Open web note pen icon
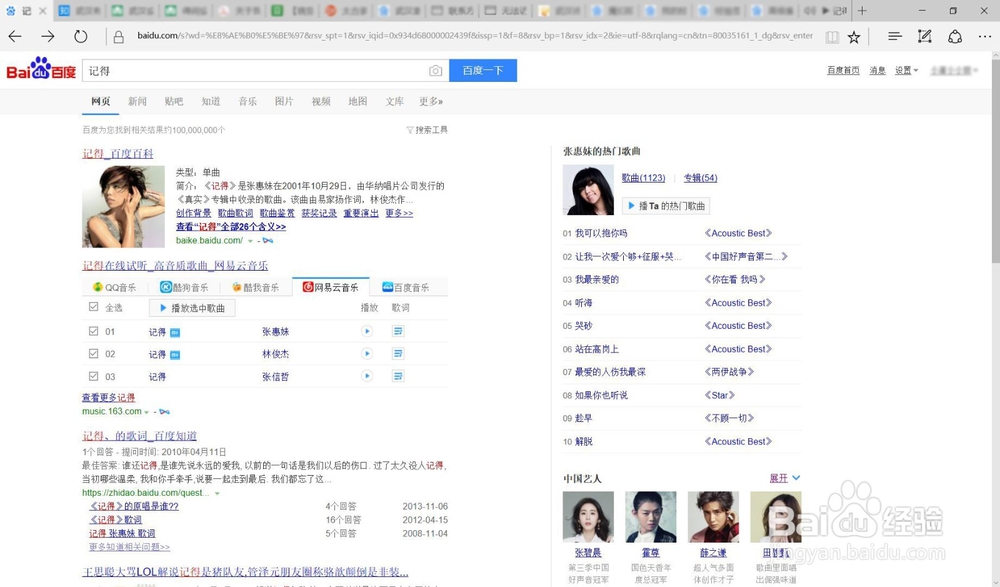The height and width of the screenshot is (587, 1000). click(x=925, y=36)
